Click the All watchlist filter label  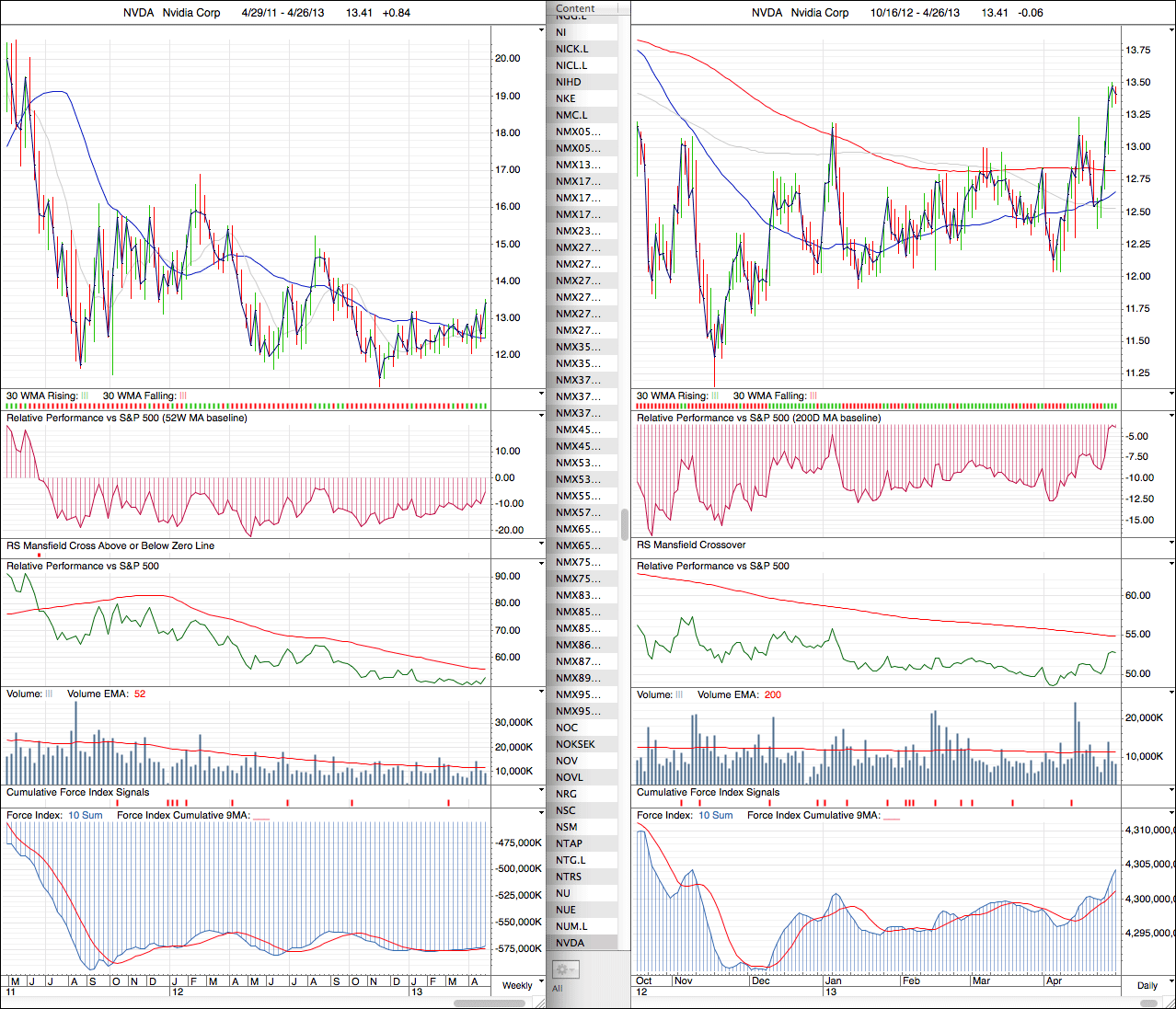pos(558,989)
